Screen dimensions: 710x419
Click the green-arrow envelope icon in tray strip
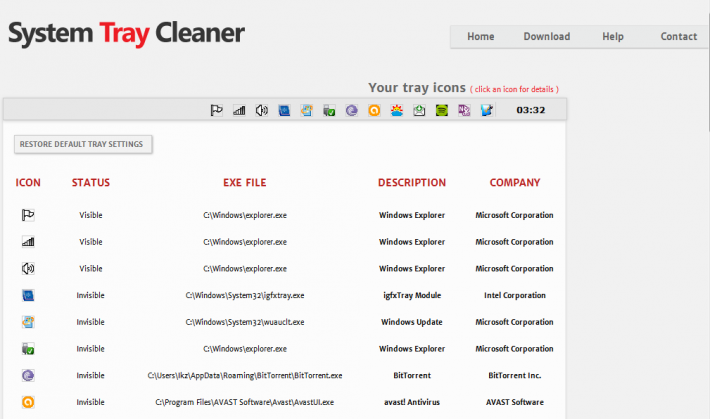[x=419, y=110]
